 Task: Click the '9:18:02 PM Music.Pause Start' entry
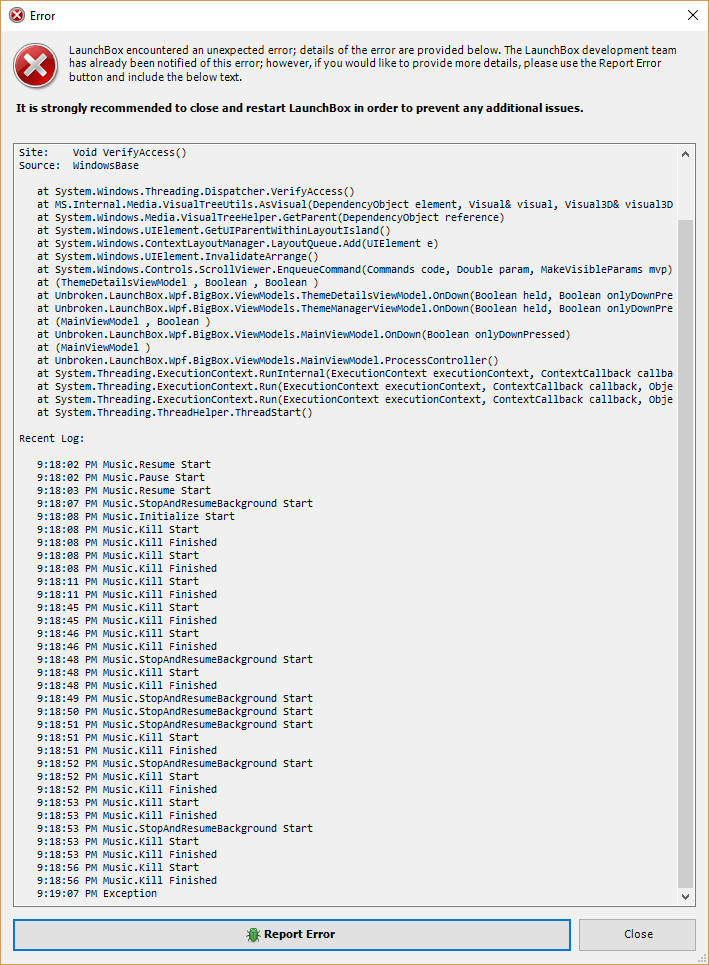121,477
